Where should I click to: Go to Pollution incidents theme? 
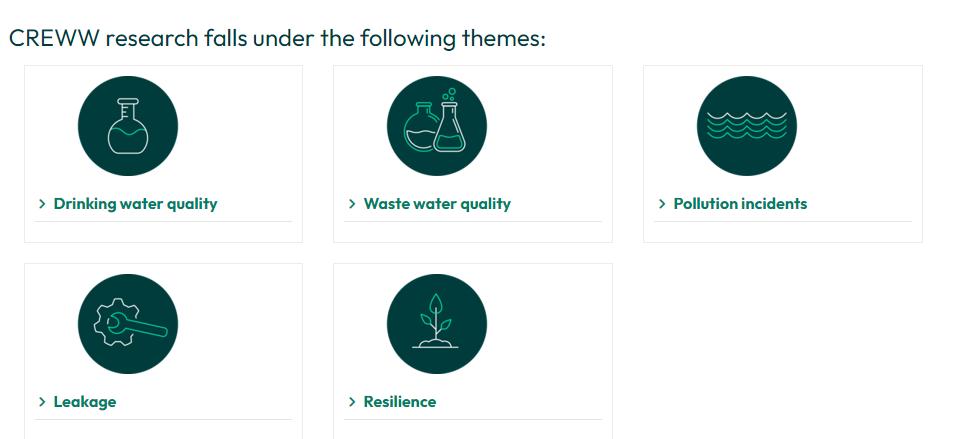pyautogui.click(x=740, y=204)
